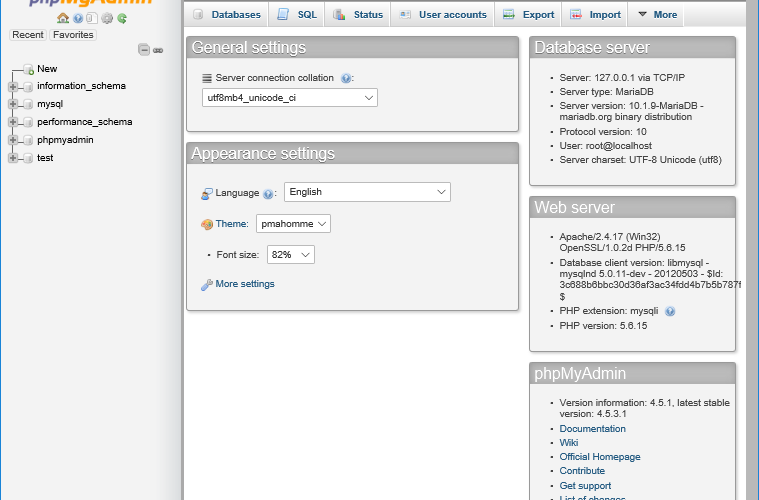This screenshot has height=500, width=759.
Task: Open the Theme link label
Action: (232, 224)
